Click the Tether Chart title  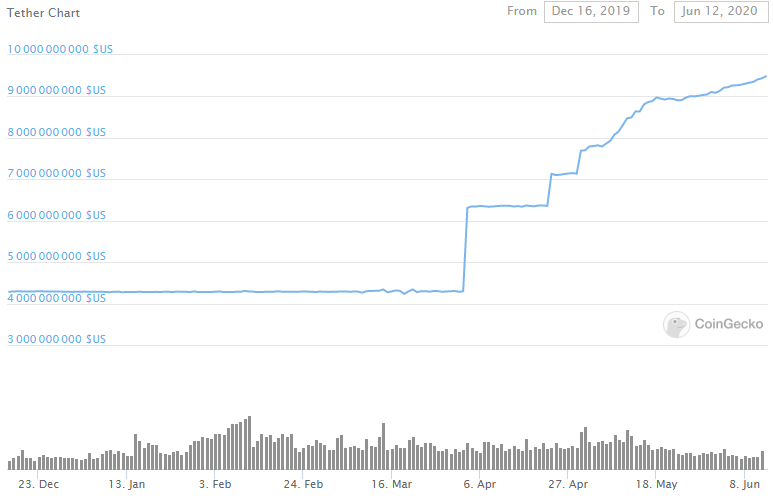(43, 13)
